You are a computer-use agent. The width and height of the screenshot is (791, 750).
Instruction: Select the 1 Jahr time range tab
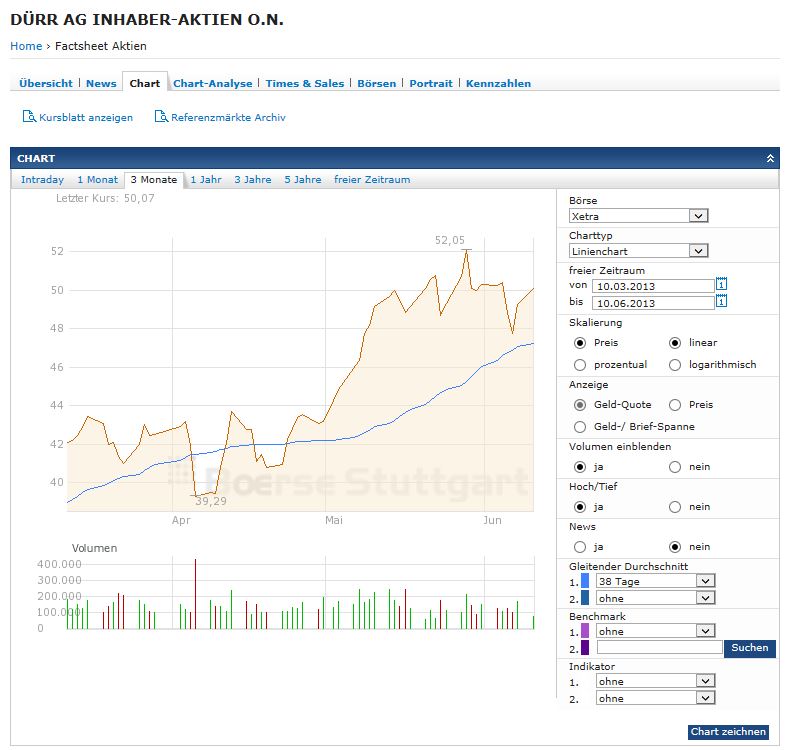pyautogui.click(x=206, y=180)
